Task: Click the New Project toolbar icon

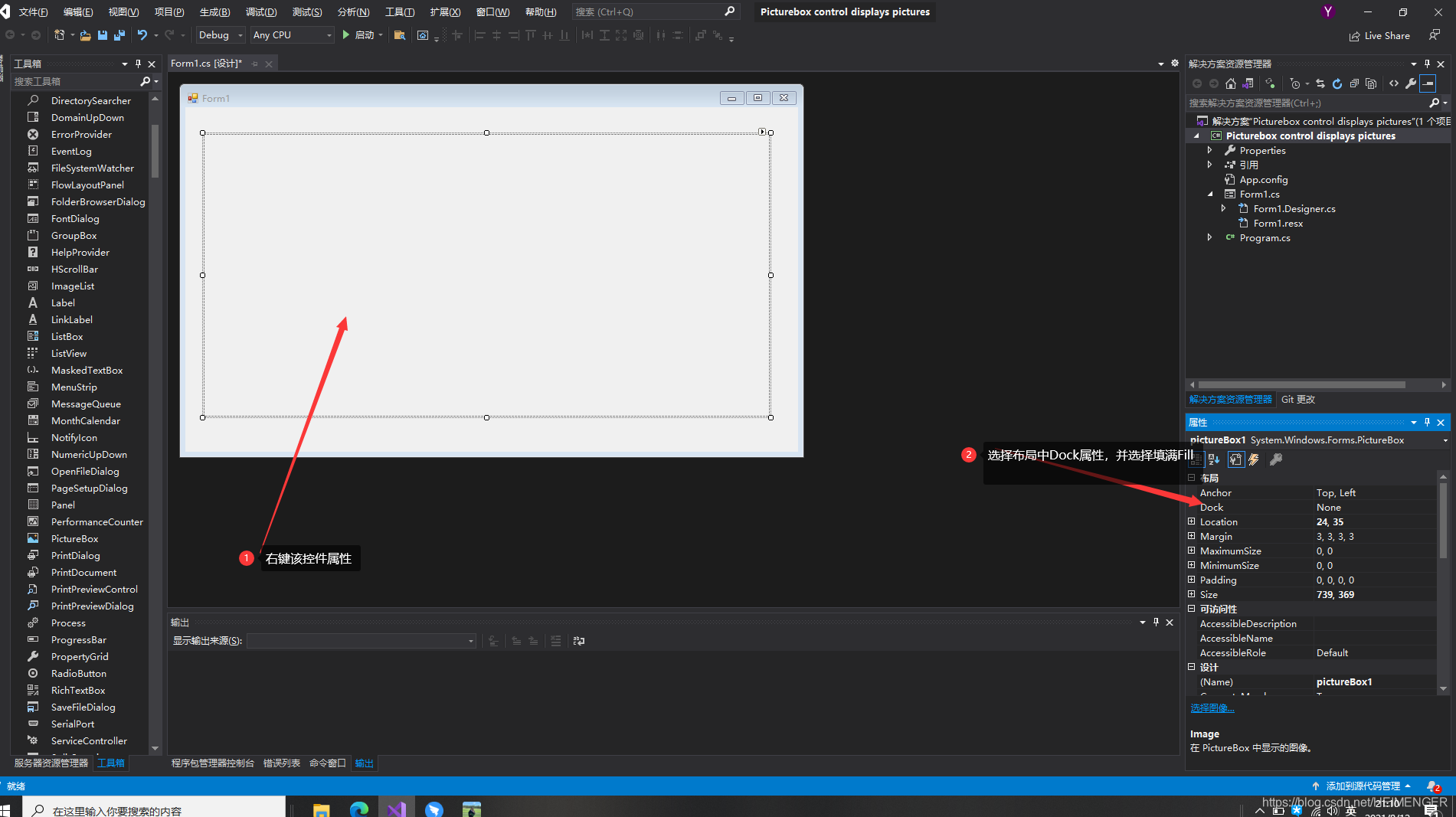Action: point(60,35)
